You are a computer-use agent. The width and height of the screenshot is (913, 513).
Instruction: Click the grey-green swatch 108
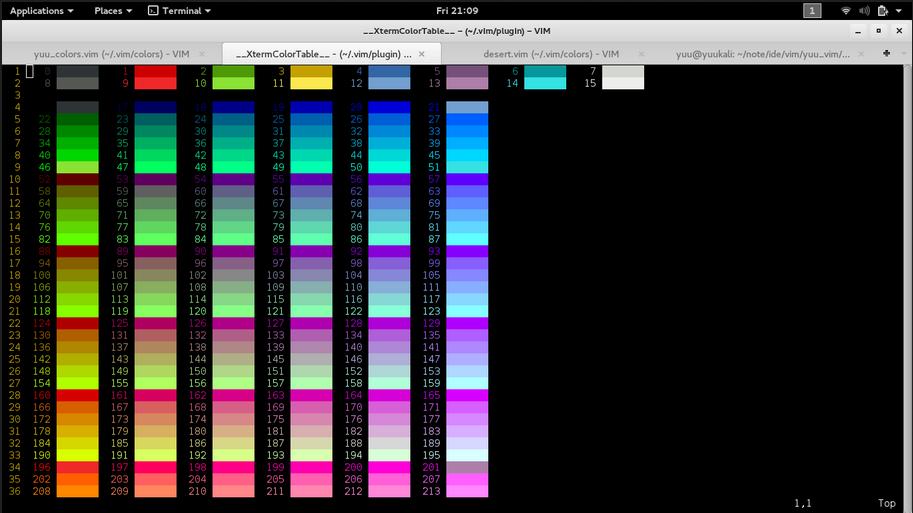[233, 287]
